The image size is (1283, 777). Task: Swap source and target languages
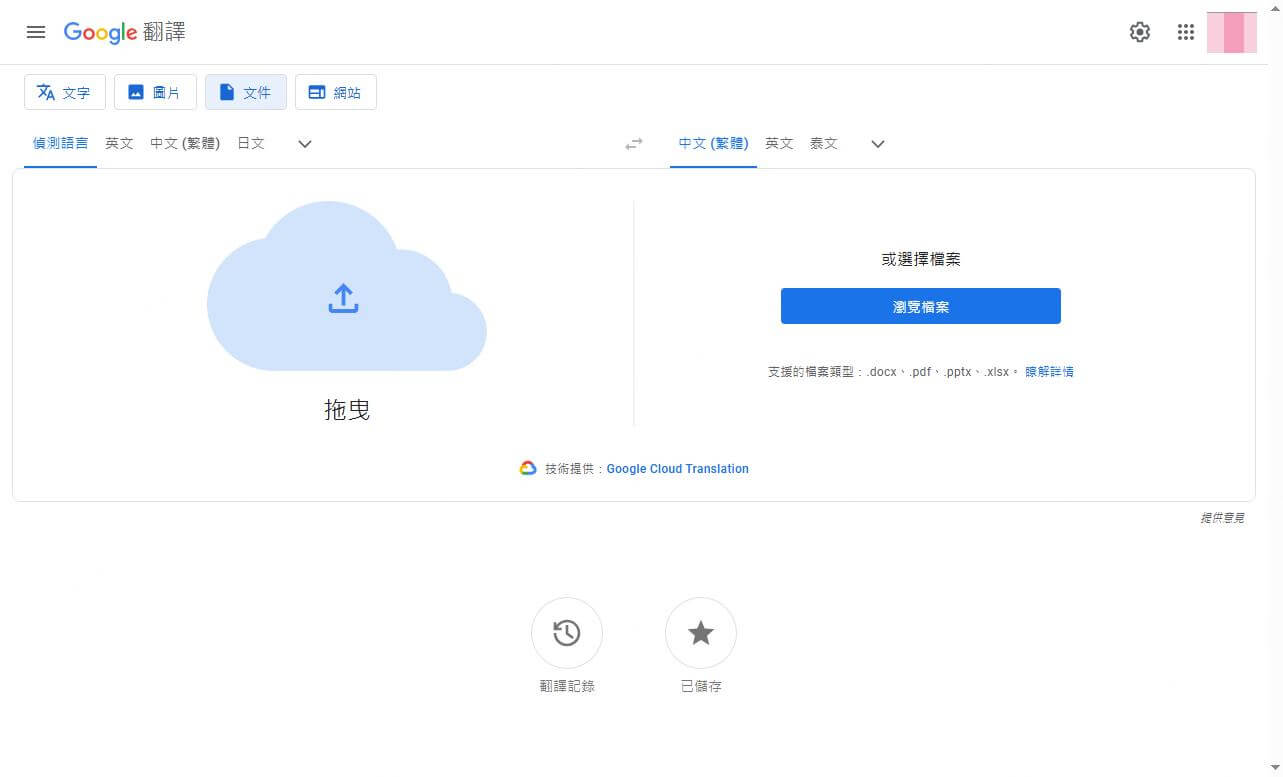634,144
